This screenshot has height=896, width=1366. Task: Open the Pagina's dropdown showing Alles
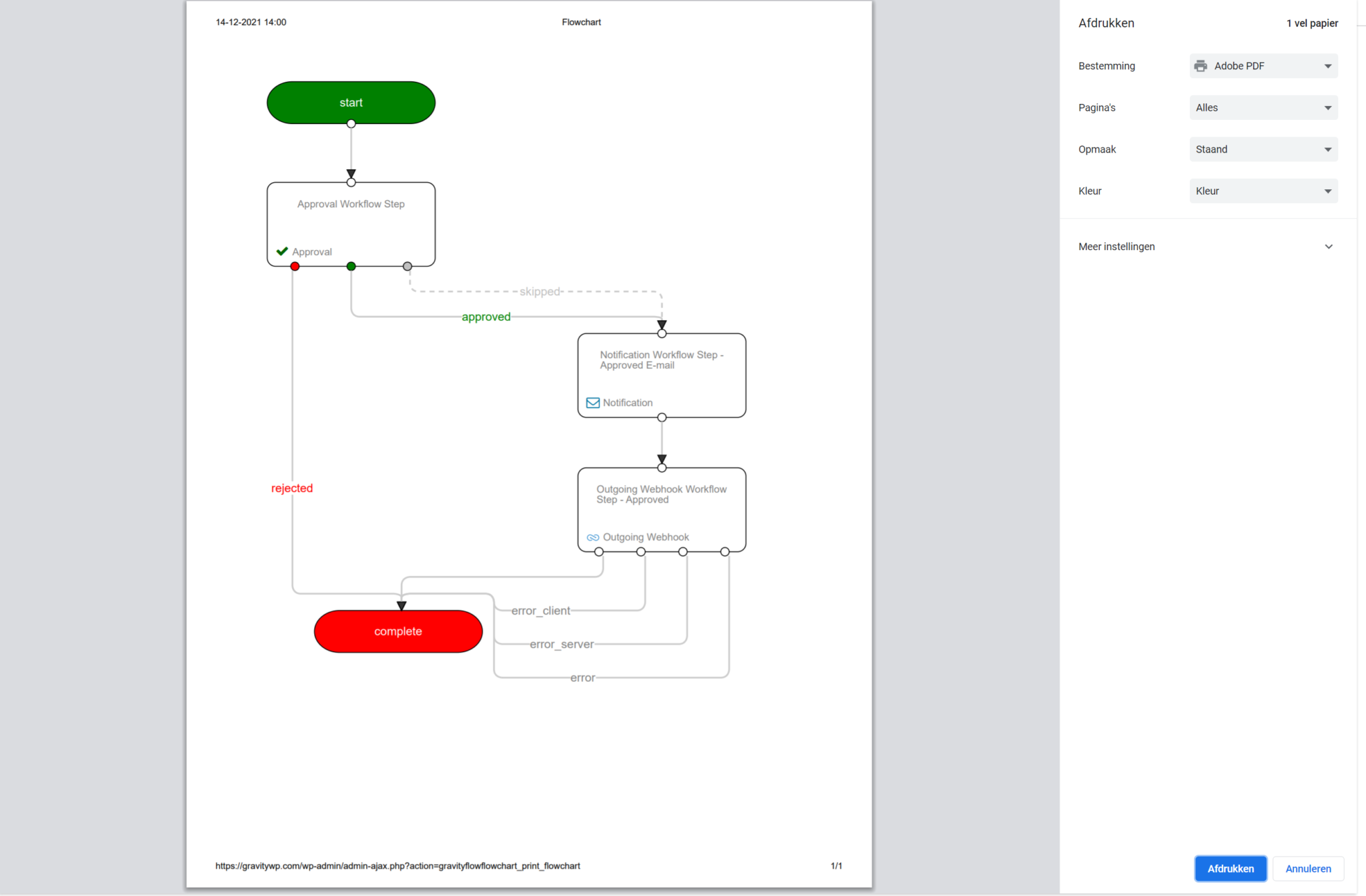tap(1263, 107)
